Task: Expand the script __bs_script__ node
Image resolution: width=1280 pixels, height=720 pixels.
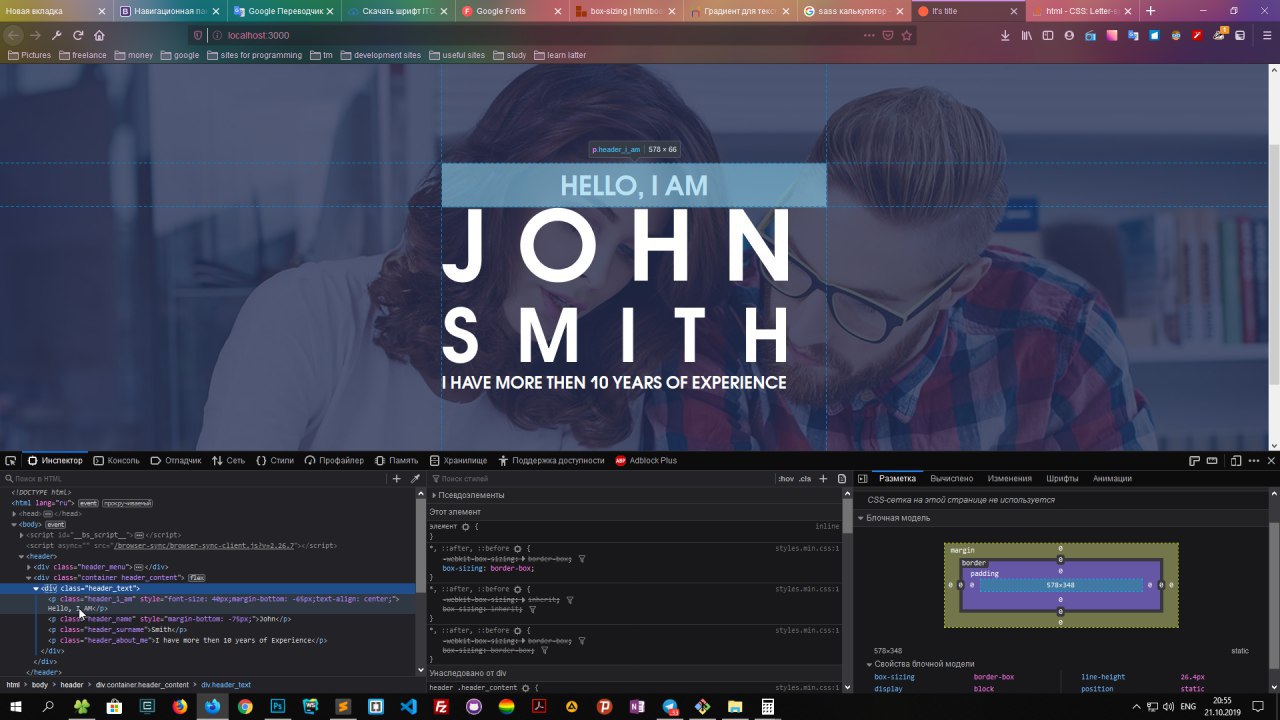Action: point(22,535)
